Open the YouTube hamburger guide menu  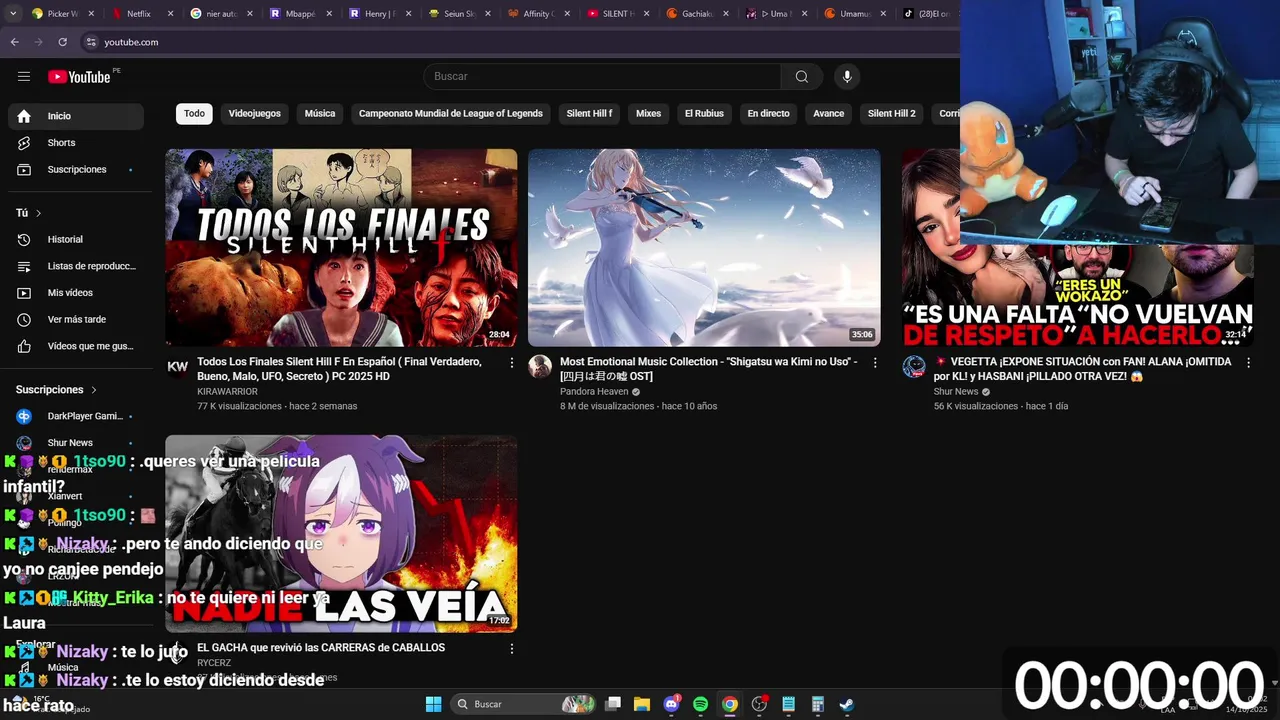pos(24,77)
